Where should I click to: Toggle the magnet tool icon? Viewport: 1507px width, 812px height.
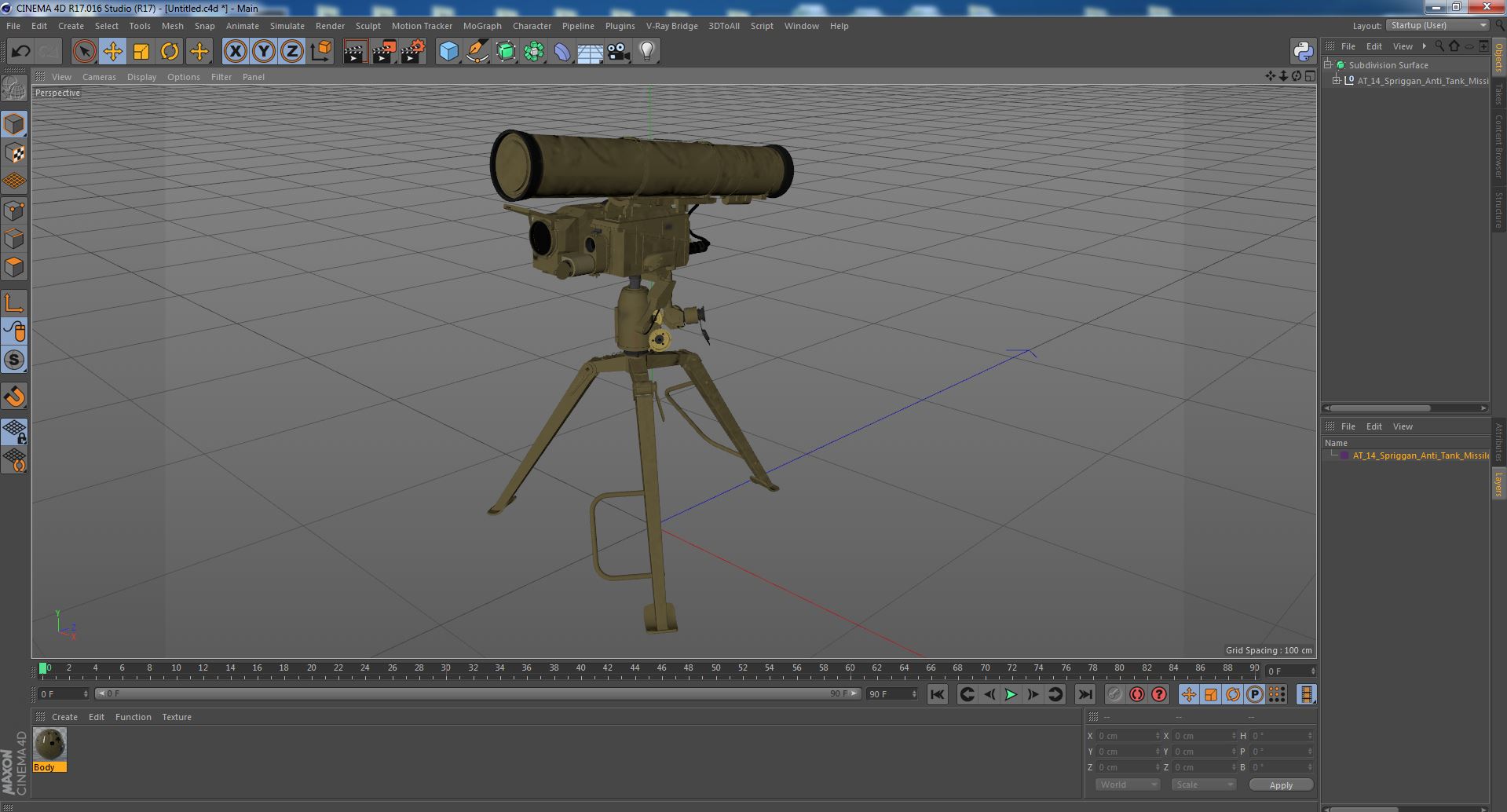click(14, 397)
